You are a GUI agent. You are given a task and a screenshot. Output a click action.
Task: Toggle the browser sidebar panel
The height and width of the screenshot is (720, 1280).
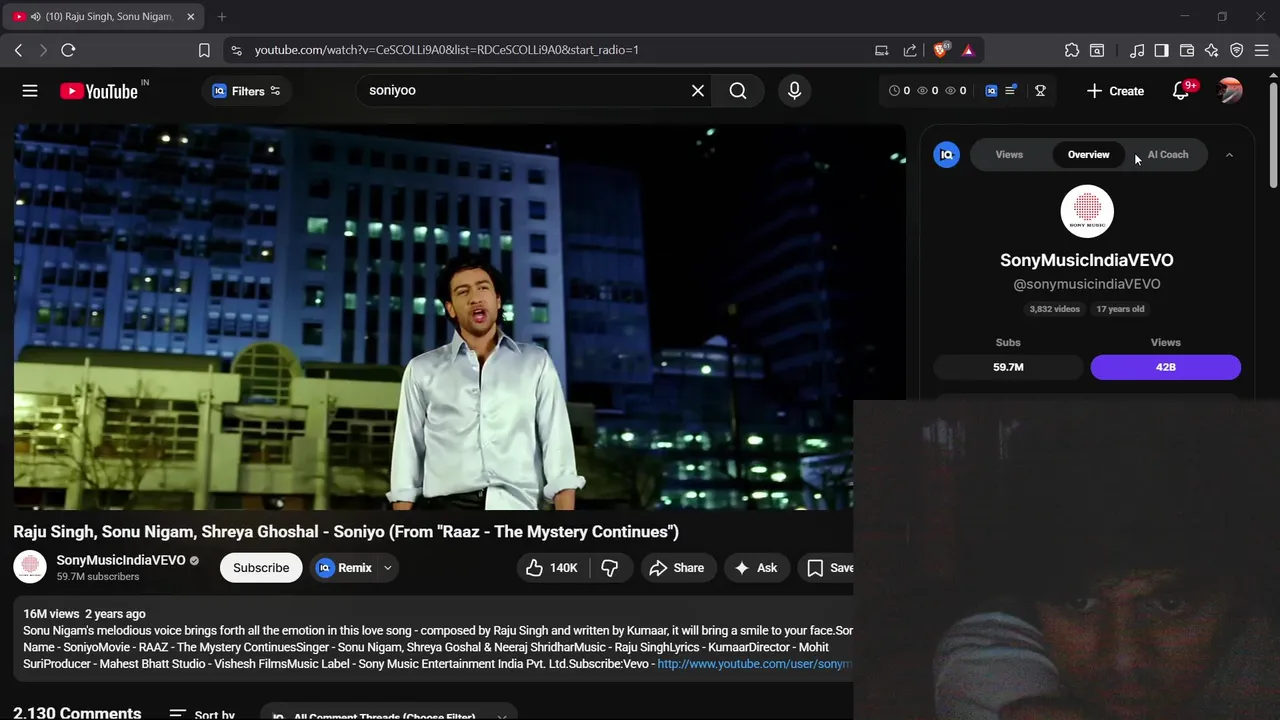pyautogui.click(x=1161, y=50)
